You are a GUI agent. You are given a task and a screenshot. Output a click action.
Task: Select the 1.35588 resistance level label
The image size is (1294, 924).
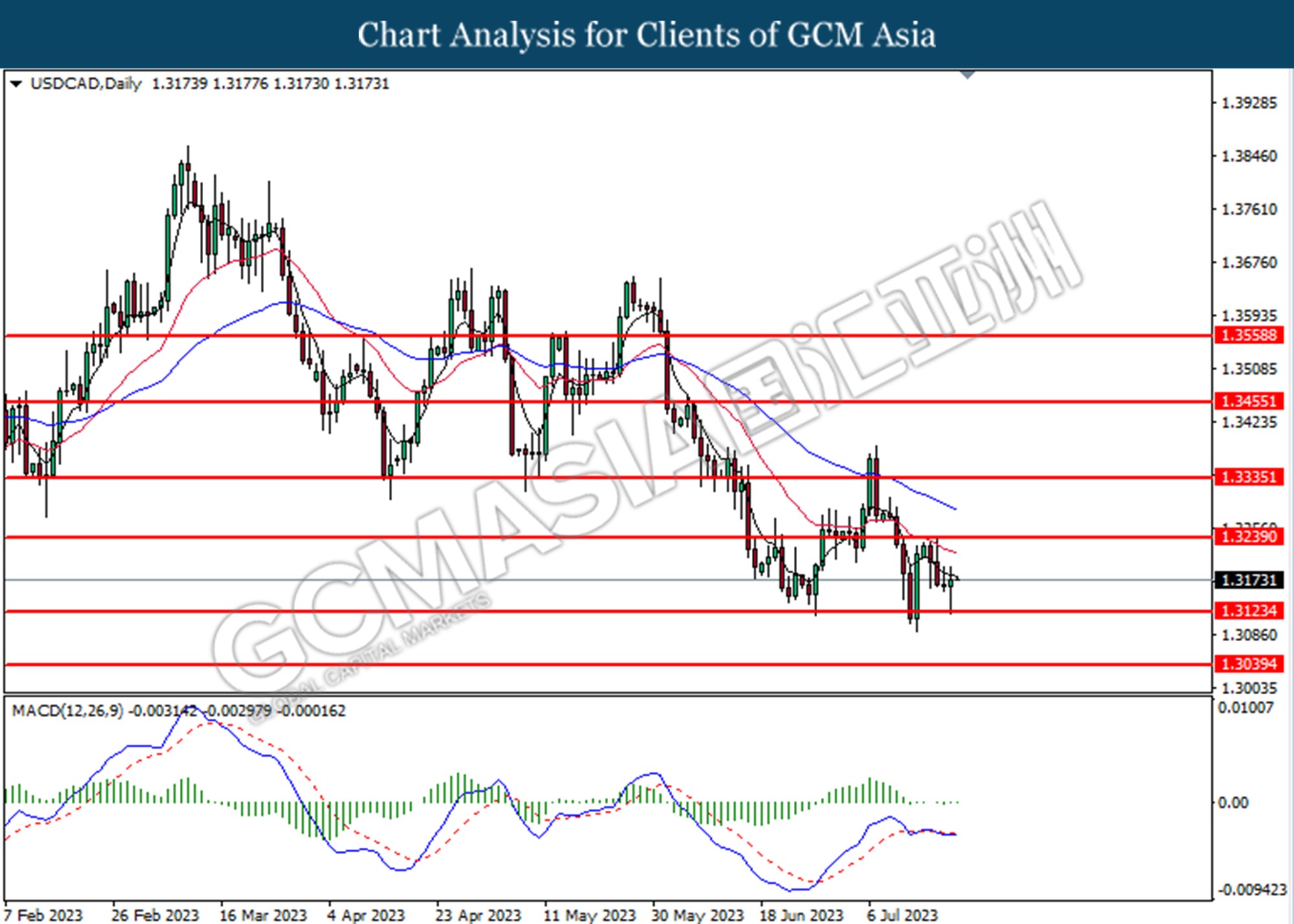tap(1249, 335)
